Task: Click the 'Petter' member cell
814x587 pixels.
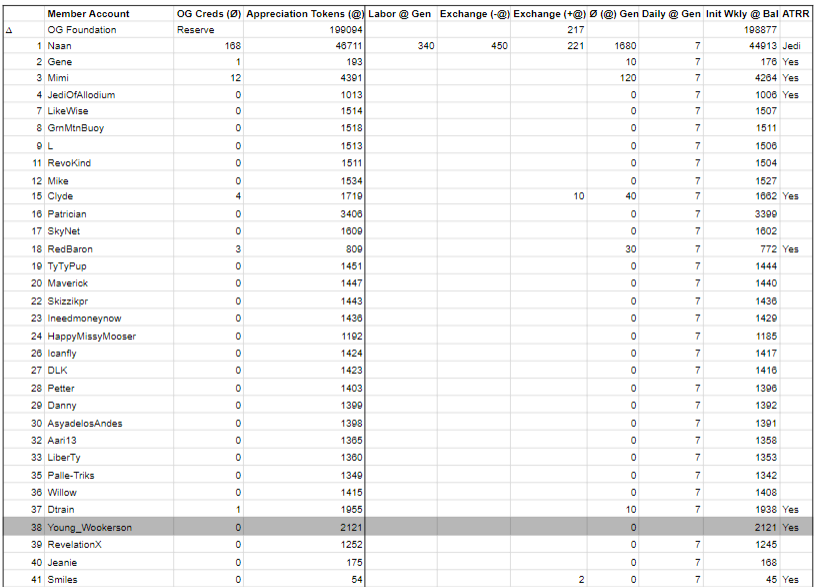Action: point(61,388)
